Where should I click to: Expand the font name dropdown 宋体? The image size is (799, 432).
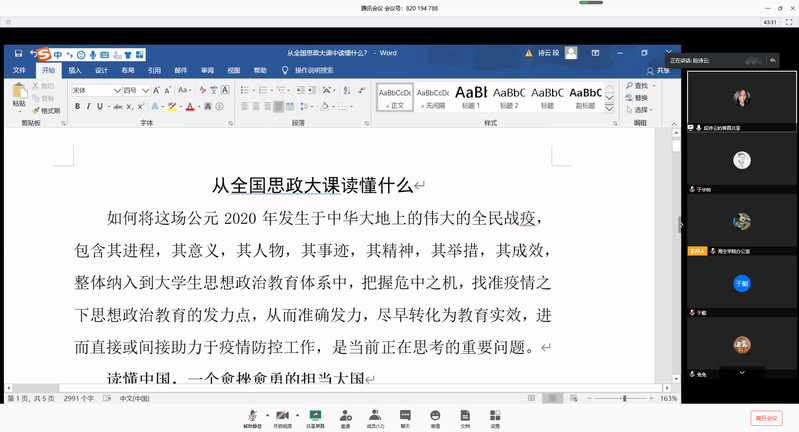point(118,90)
